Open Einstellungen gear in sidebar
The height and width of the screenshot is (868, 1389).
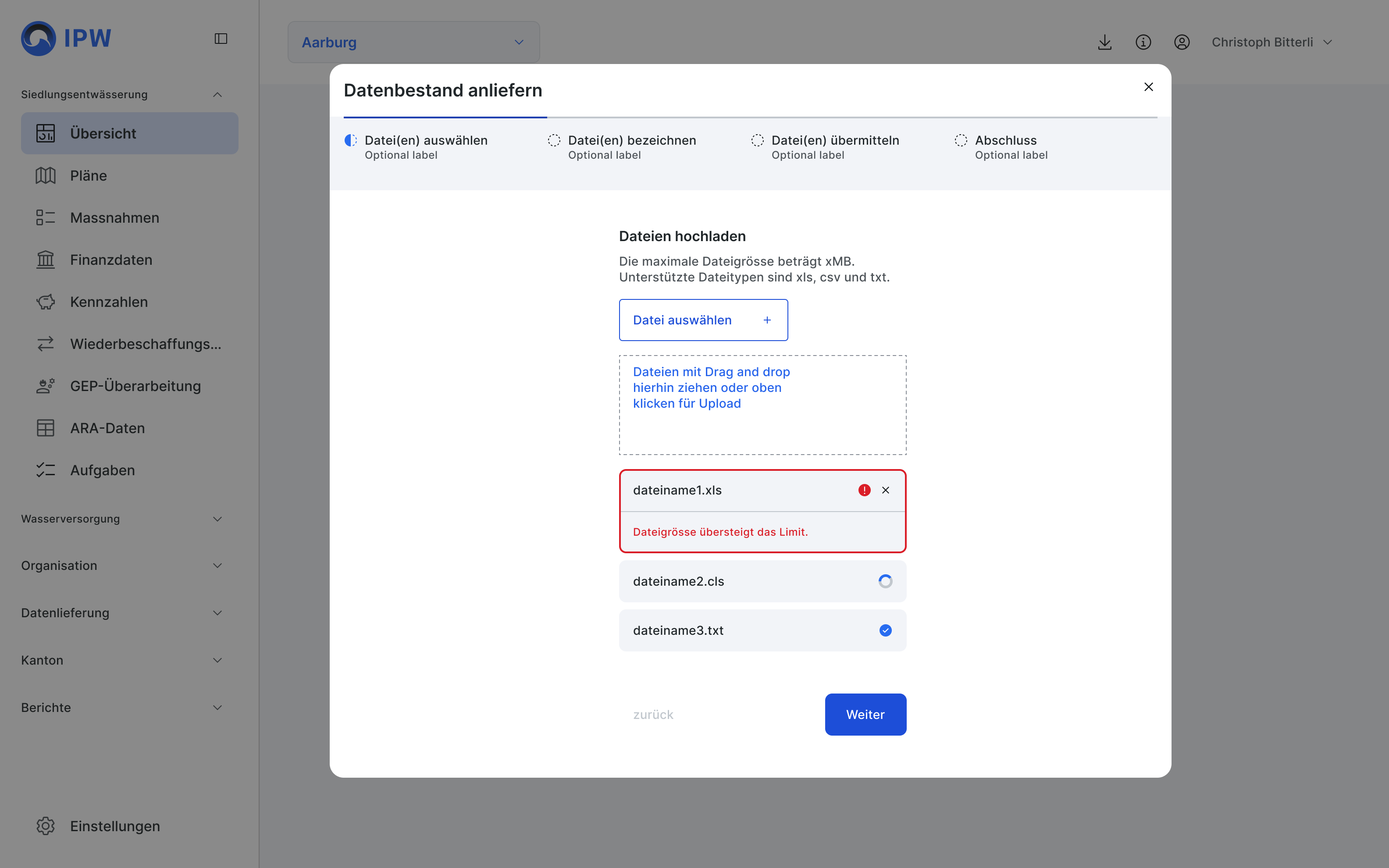(x=46, y=825)
